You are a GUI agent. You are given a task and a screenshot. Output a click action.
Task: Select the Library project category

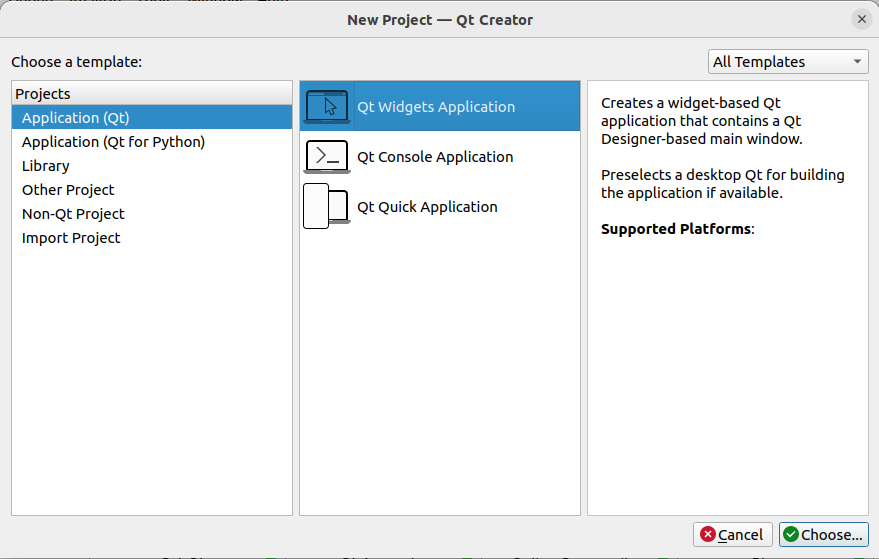46,166
